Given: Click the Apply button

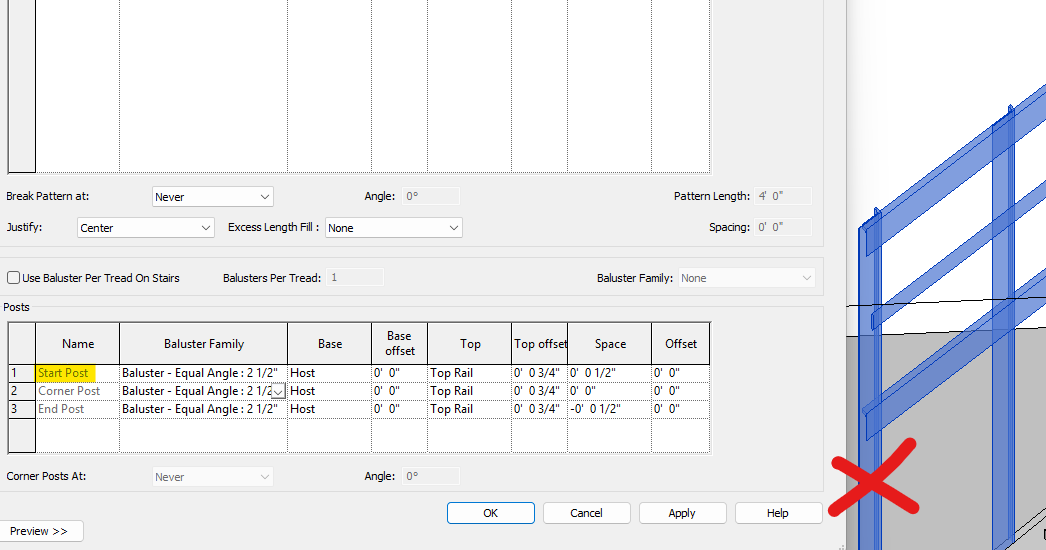Looking at the screenshot, I should (x=682, y=513).
